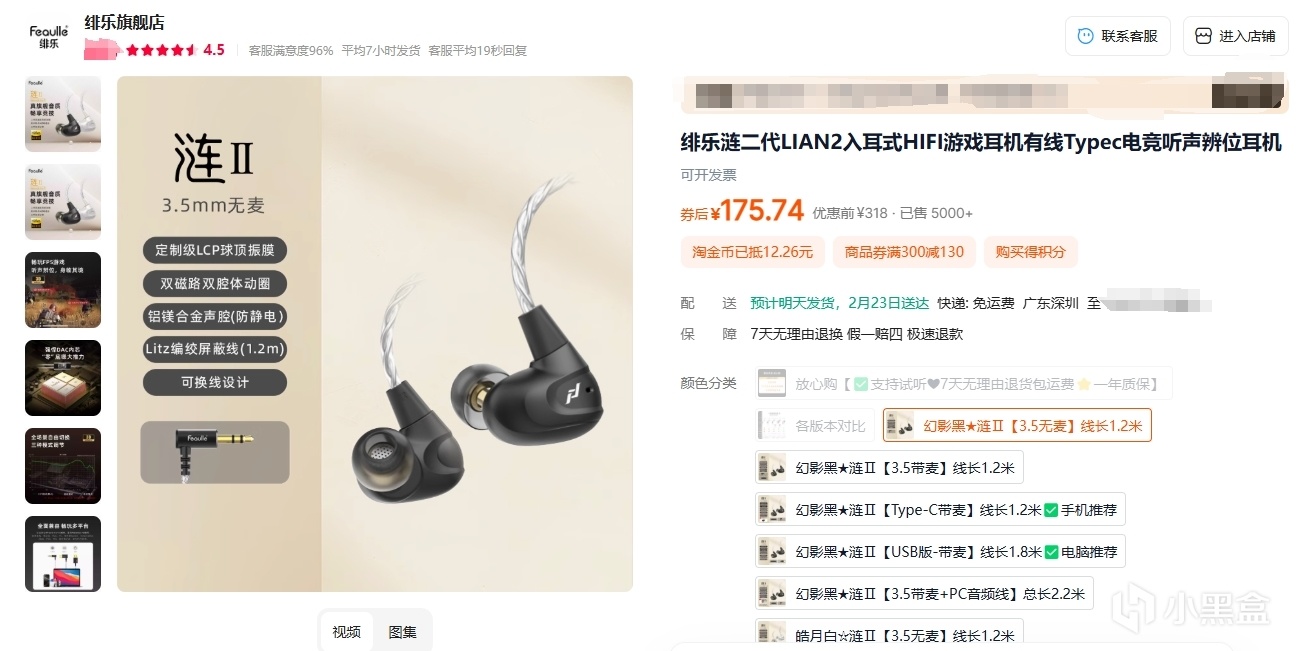Open 绯乐旗舰店 store name link
The height and width of the screenshot is (651, 1308).
pos(125,22)
